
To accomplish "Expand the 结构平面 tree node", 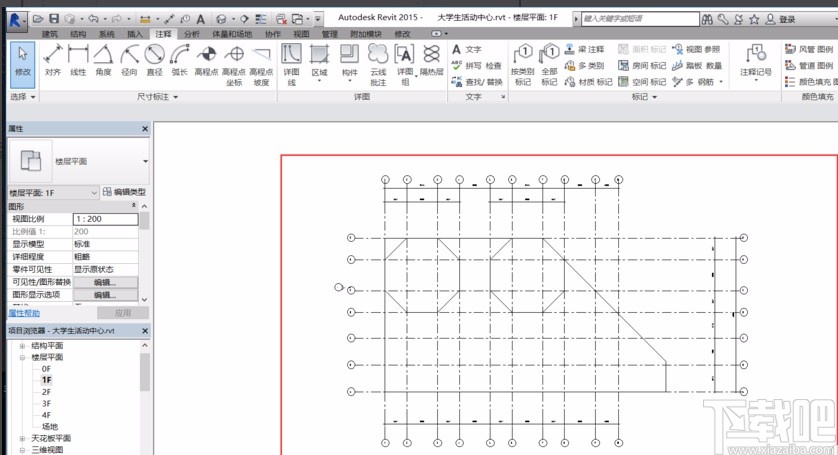I will (22, 346).
